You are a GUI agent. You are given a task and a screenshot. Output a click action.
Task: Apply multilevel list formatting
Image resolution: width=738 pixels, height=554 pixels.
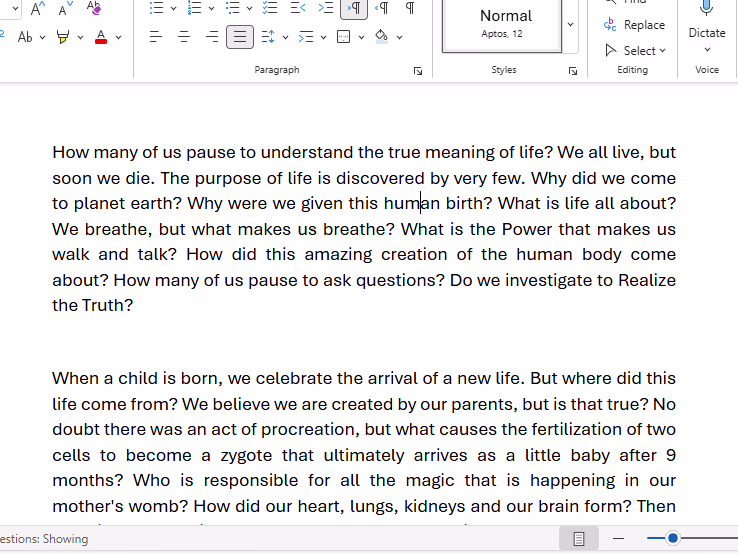click(x=233, y=8)
